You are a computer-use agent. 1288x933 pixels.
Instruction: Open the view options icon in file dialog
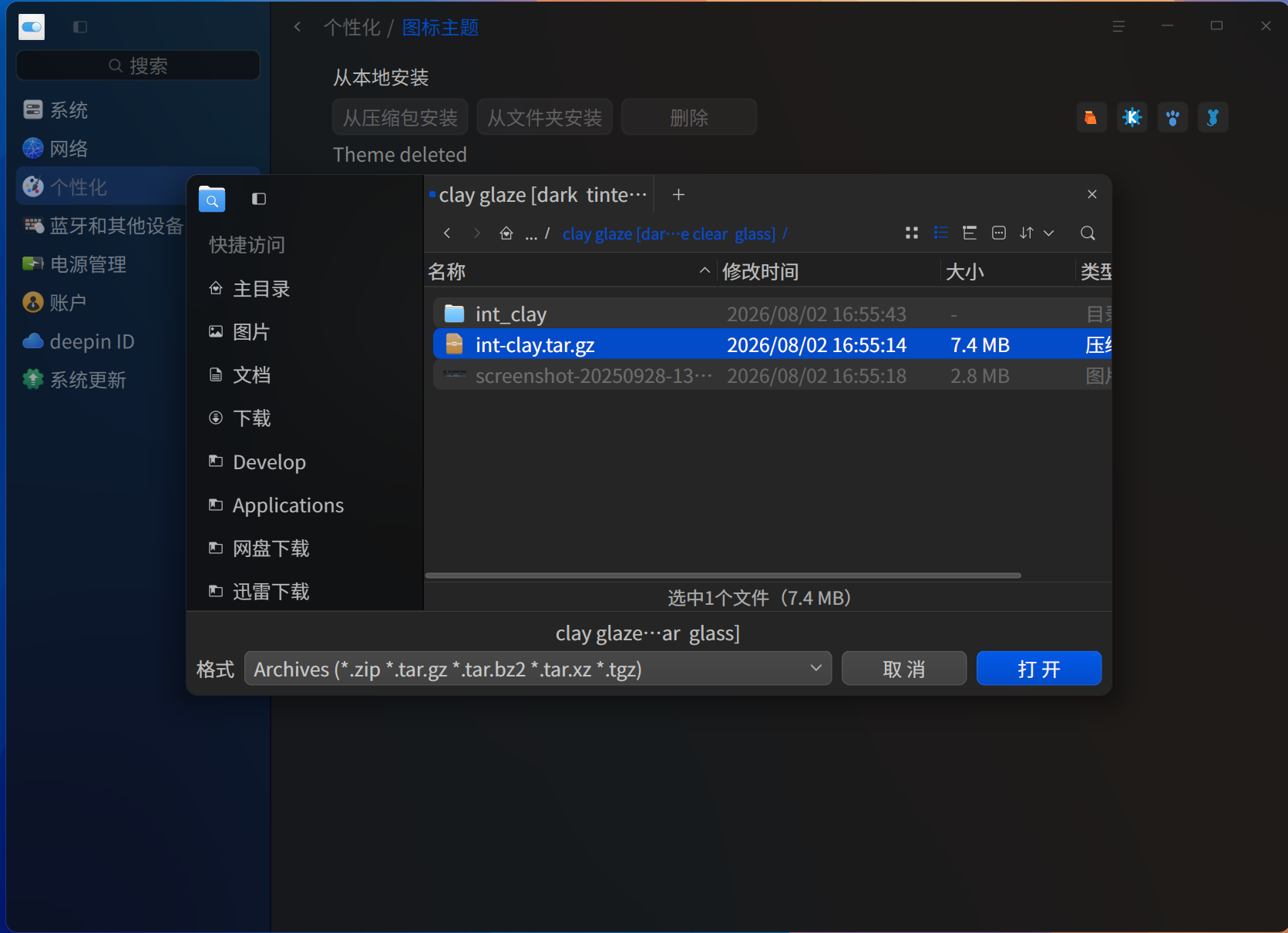(x=999, y=233)
